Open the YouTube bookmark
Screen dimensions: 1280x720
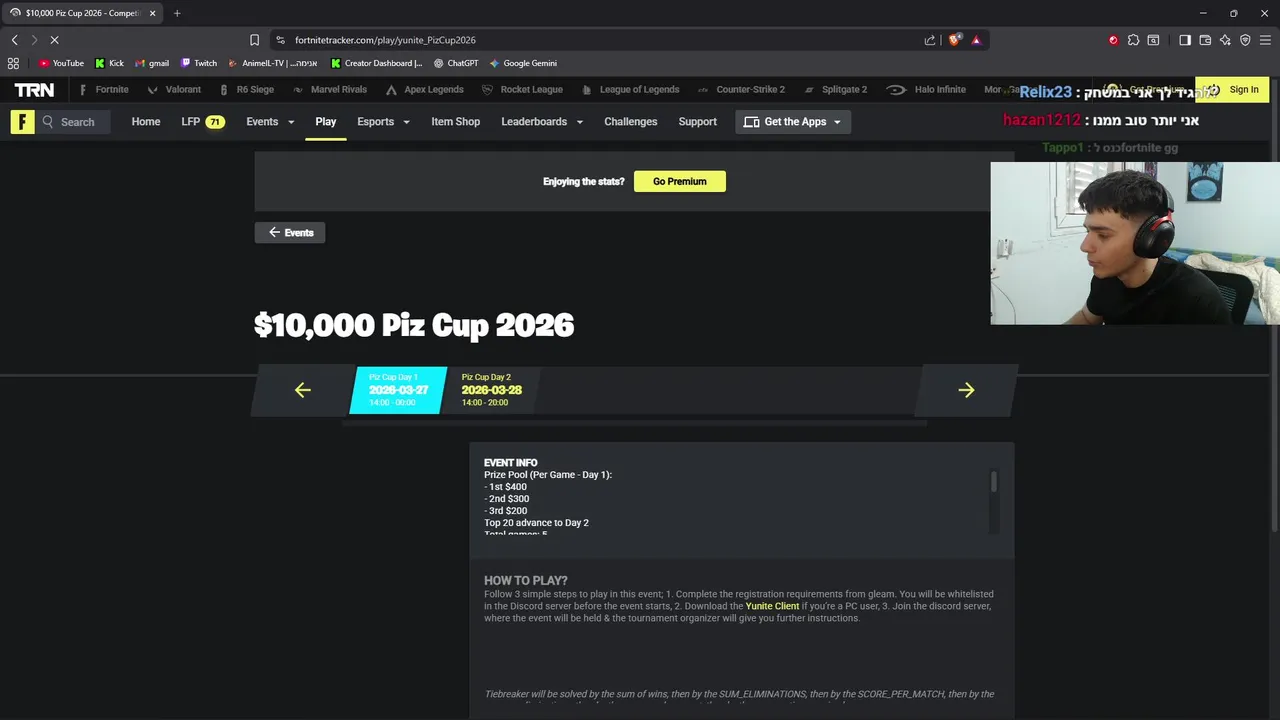pyautogui.click(x=61, y=63)
